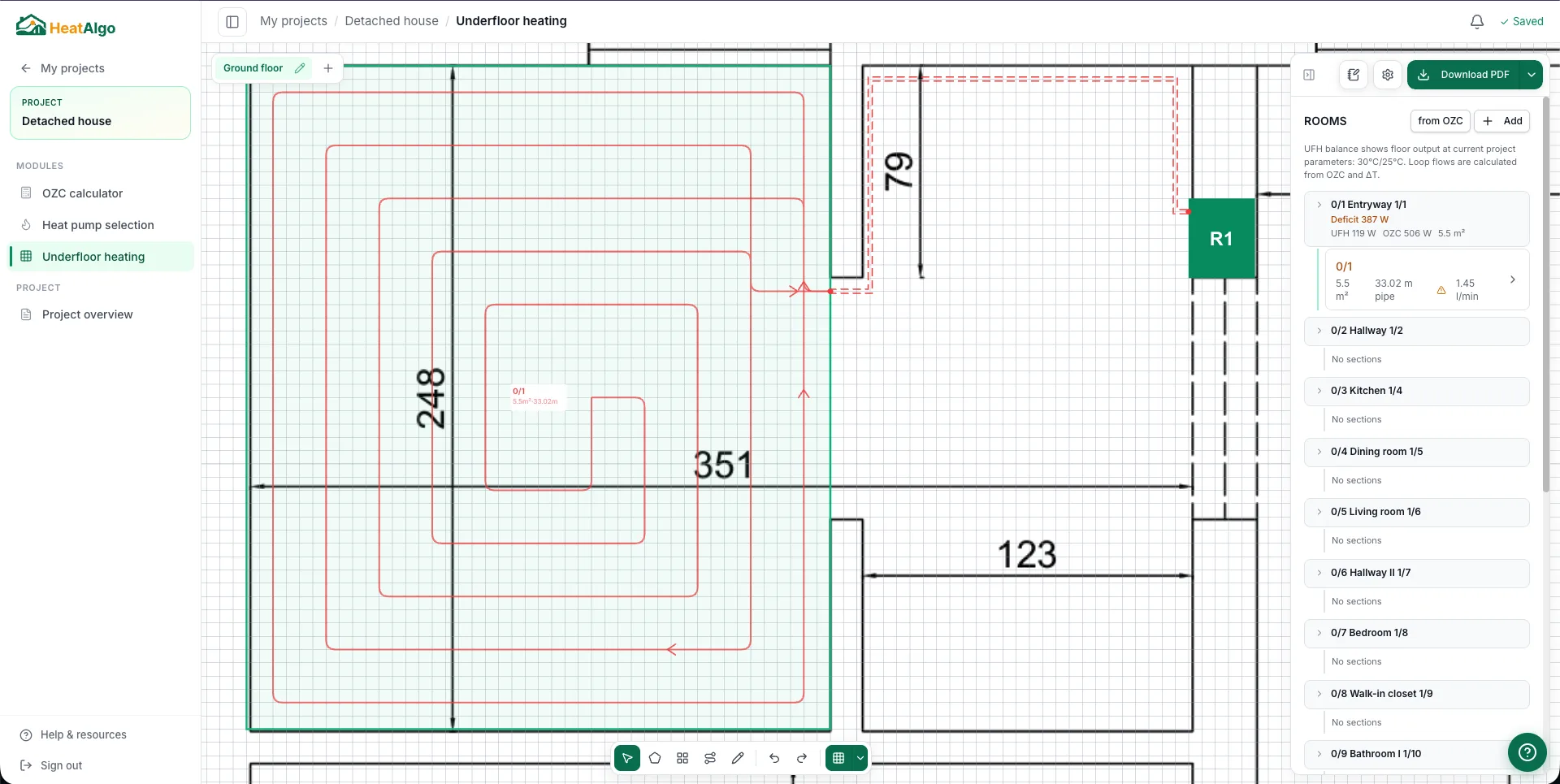Click the Underfloor heating grid icon in sidebar

pos(26,257)
